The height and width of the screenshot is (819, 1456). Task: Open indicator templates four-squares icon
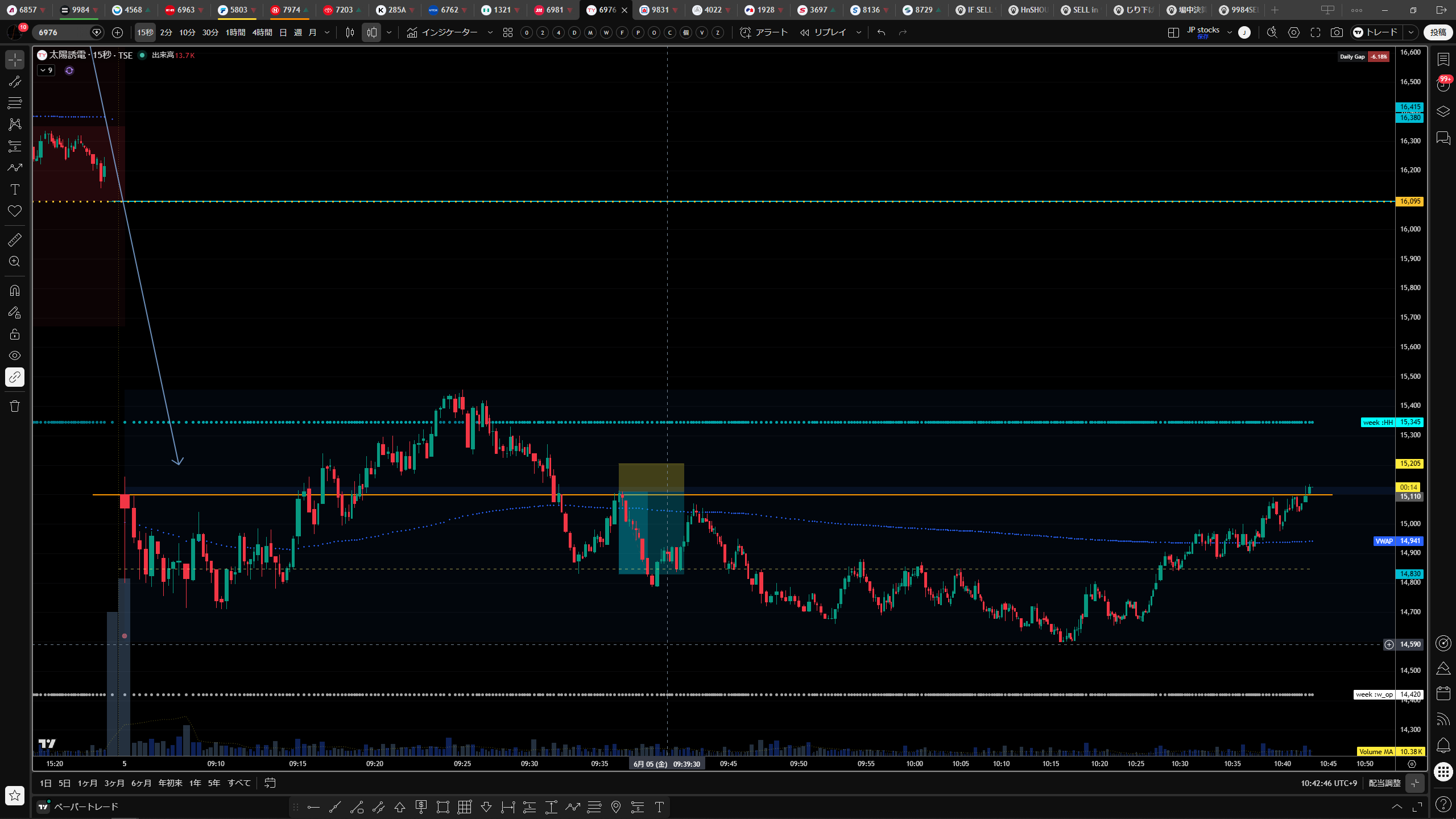[508, 32]
